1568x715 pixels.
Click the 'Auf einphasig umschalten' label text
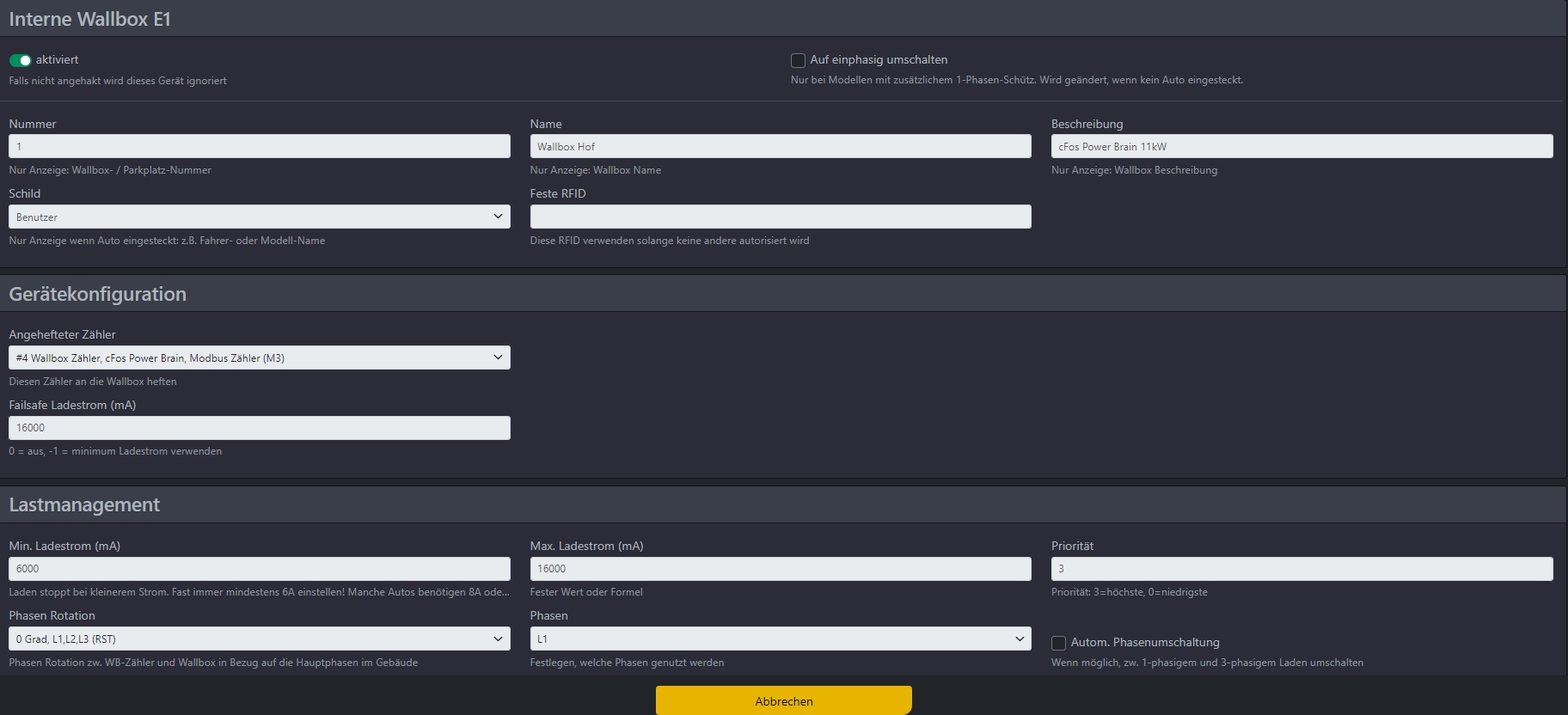[x=879, y=60]
